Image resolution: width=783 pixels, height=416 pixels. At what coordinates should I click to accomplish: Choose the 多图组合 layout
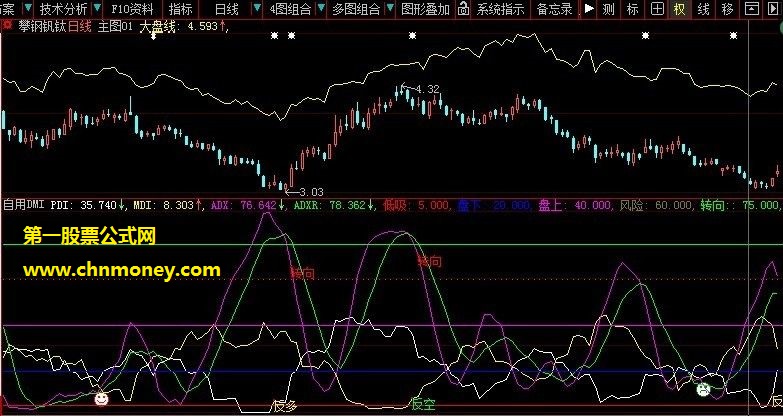point(356,8)
